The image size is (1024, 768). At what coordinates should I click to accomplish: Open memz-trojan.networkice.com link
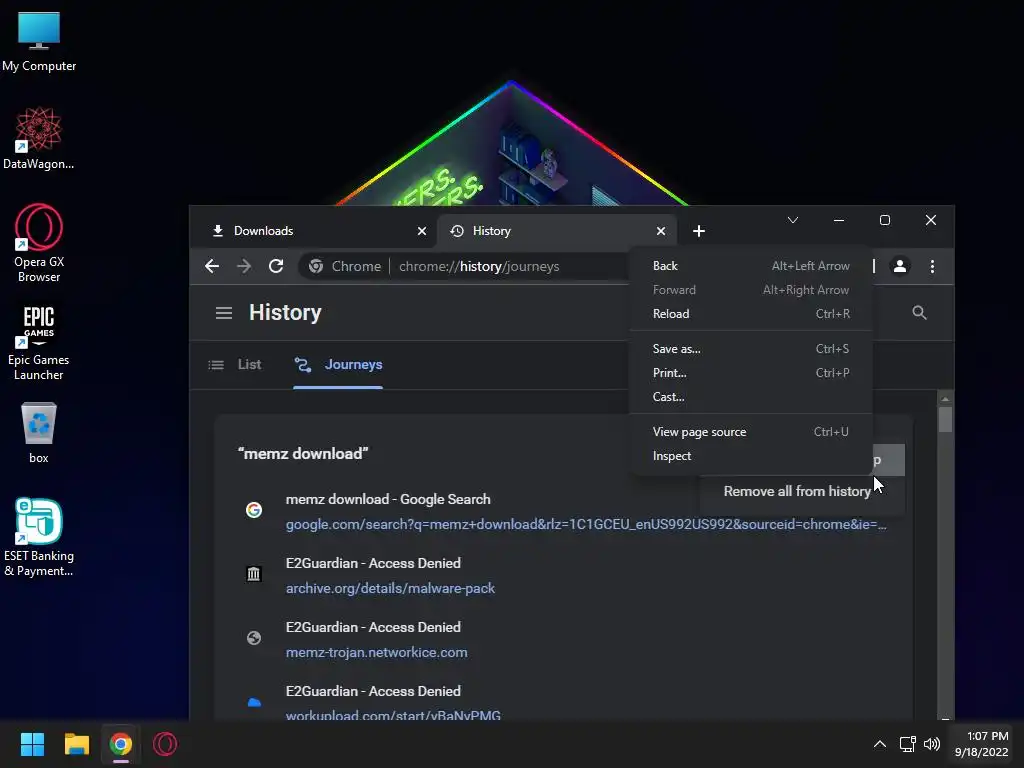pyautogui.click(x=376, y=652)
